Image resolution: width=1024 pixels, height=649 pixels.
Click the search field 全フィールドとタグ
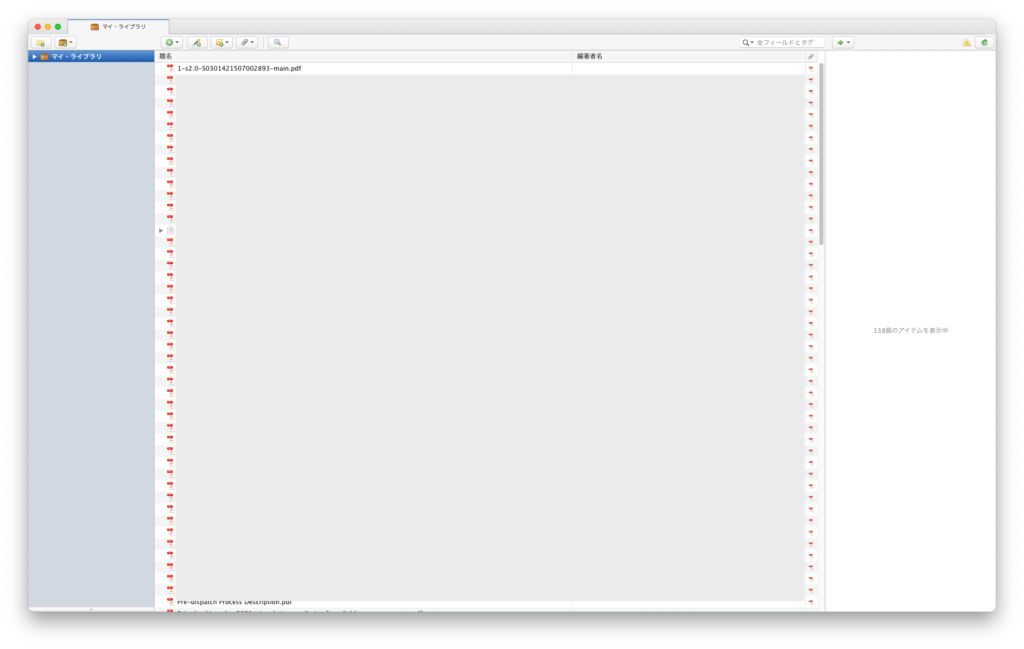(x=788, y=43)
